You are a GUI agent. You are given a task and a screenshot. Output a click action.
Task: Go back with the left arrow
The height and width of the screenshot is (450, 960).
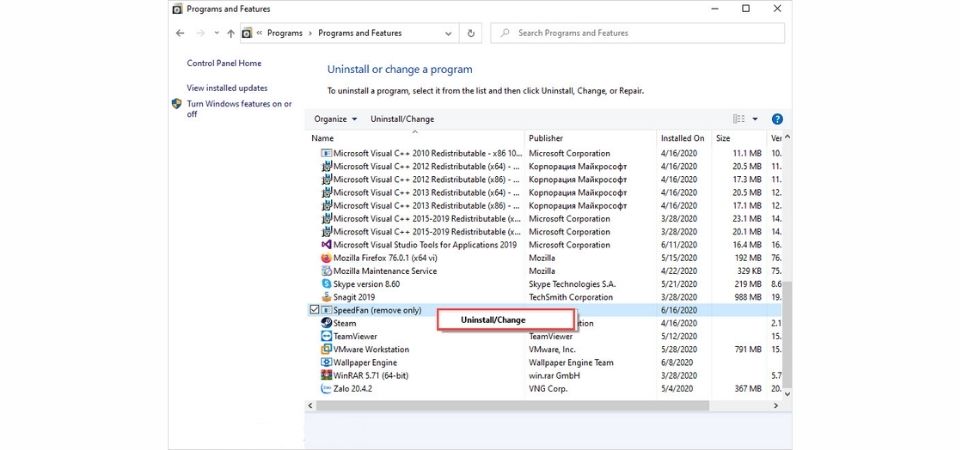(x=180, y=33)
